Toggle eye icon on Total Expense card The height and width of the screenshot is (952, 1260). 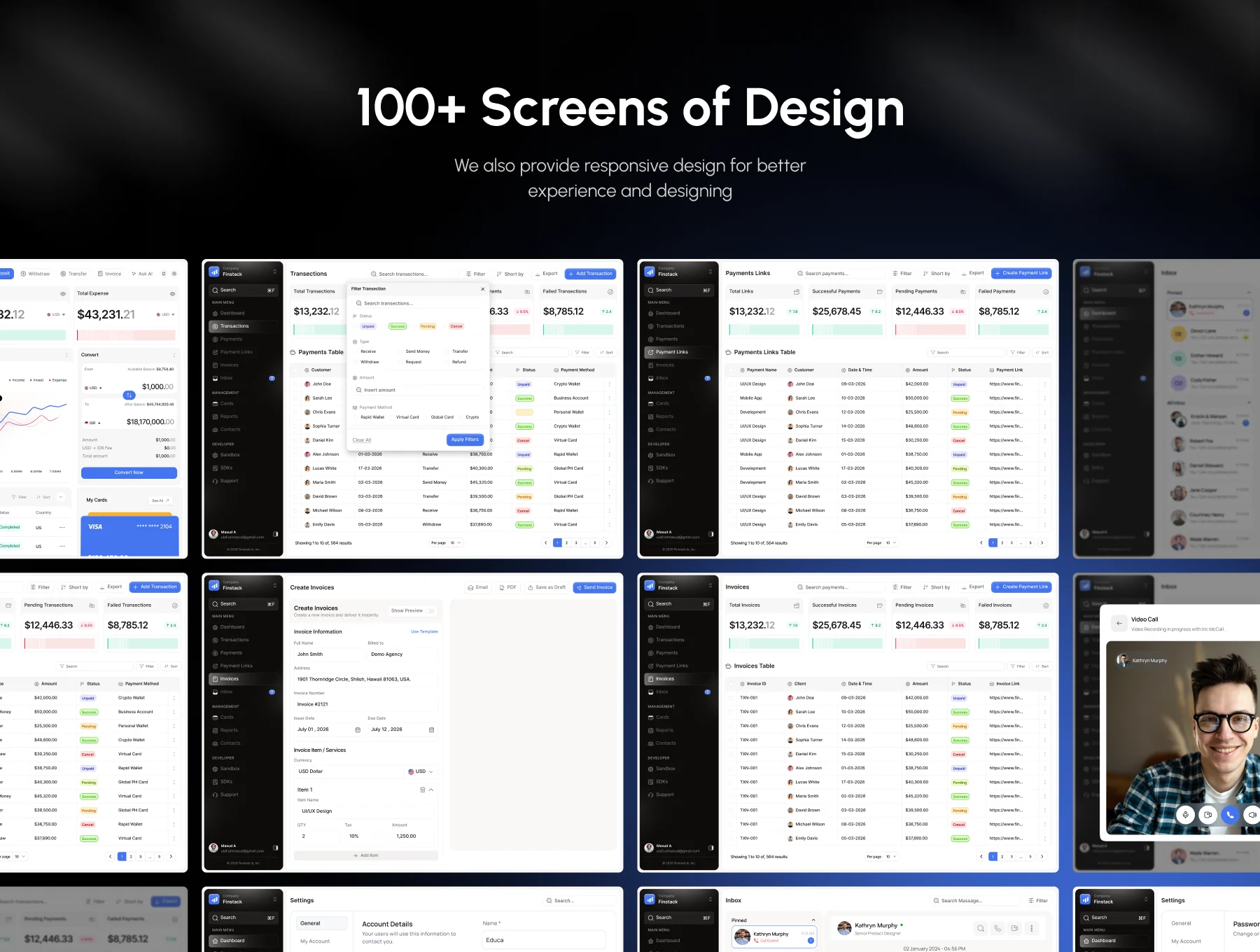(x=172, y=293)
